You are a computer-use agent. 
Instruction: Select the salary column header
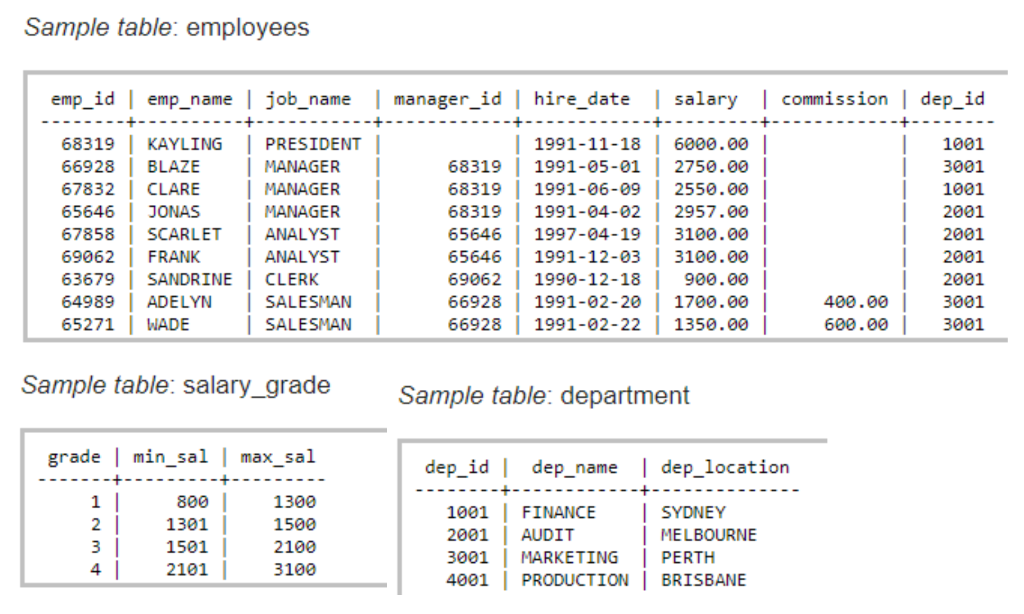[x=707, y=98]
